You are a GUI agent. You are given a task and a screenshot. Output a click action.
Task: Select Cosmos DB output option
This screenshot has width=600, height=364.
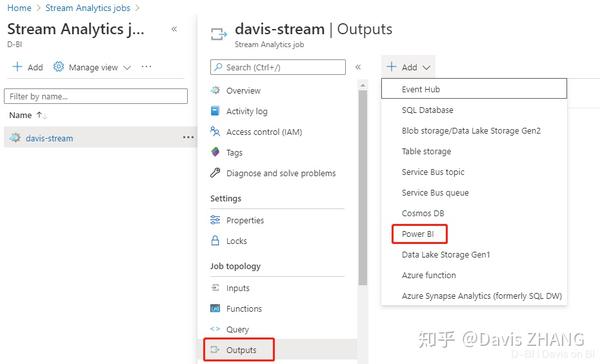(423, 213)
